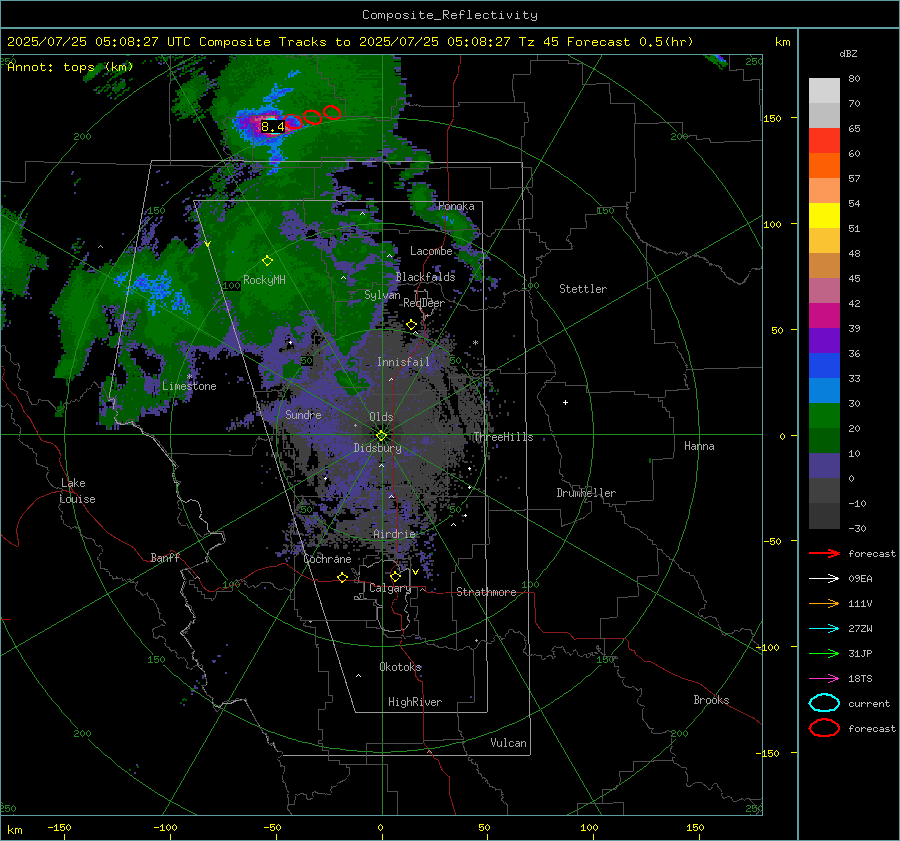Click the blue 36-33 dBZ legend swatch
This screenshot has height=841, width=900.
click(824, 366)
